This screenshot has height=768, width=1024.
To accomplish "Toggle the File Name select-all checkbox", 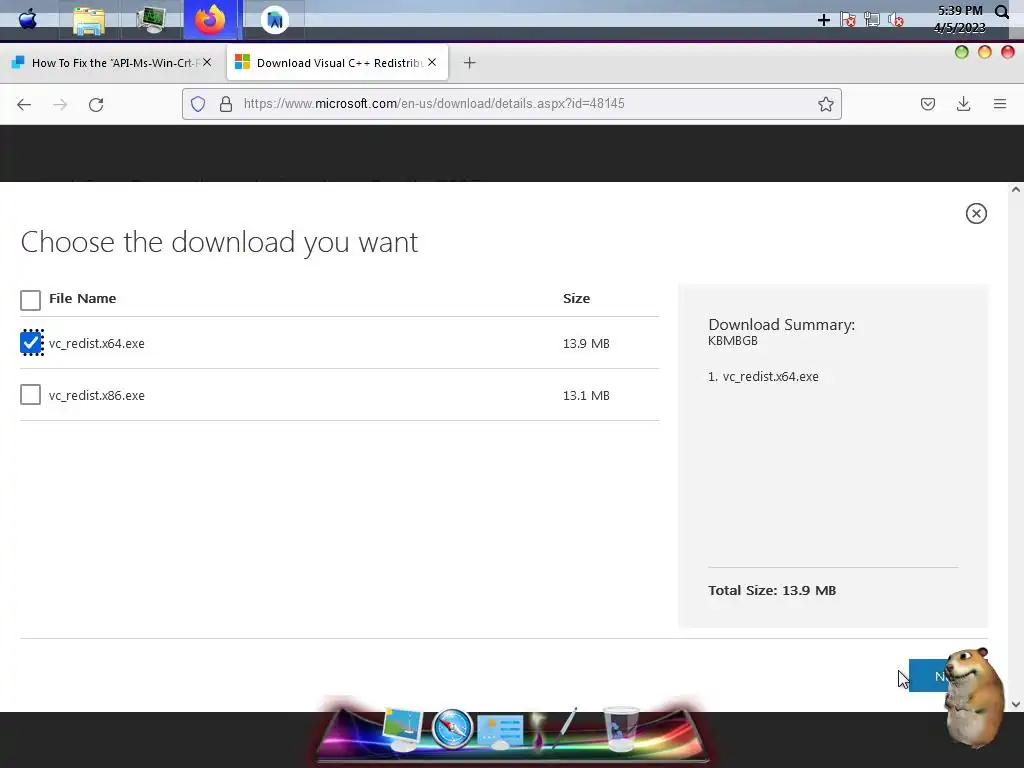I will [31, 300].
